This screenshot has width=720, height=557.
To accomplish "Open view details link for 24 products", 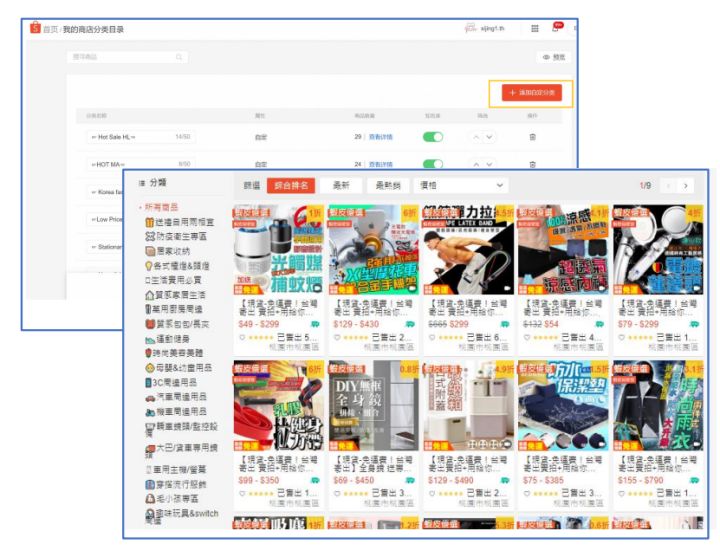I will pyautogui.click(x=381, y=164).
